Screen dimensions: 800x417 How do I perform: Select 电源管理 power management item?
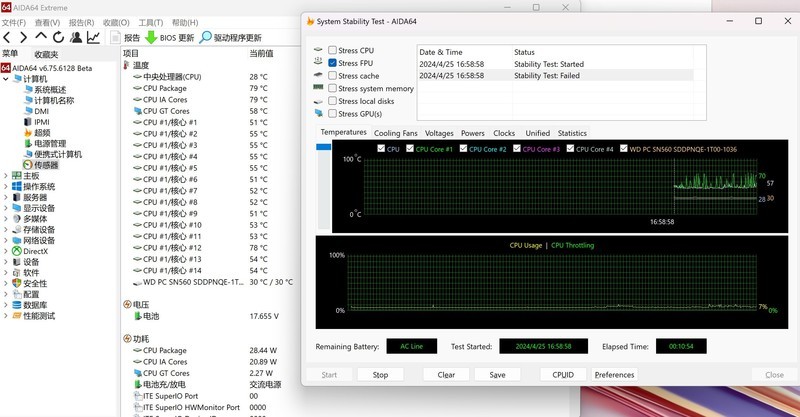pos(50,143)
